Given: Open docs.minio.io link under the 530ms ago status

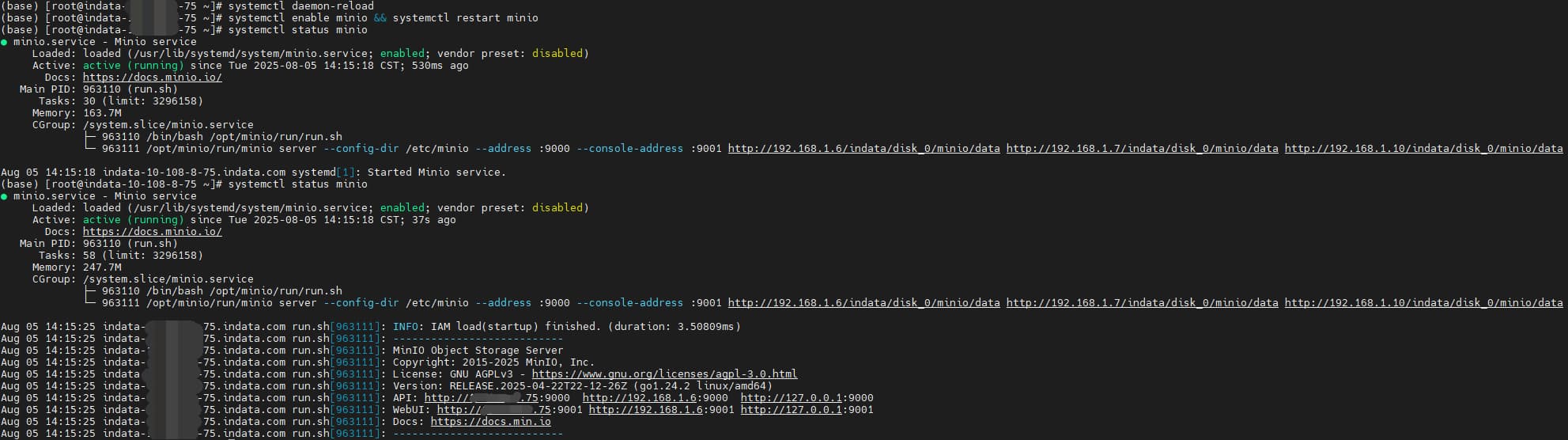Looking at the screenshot, I should (152, 77).
